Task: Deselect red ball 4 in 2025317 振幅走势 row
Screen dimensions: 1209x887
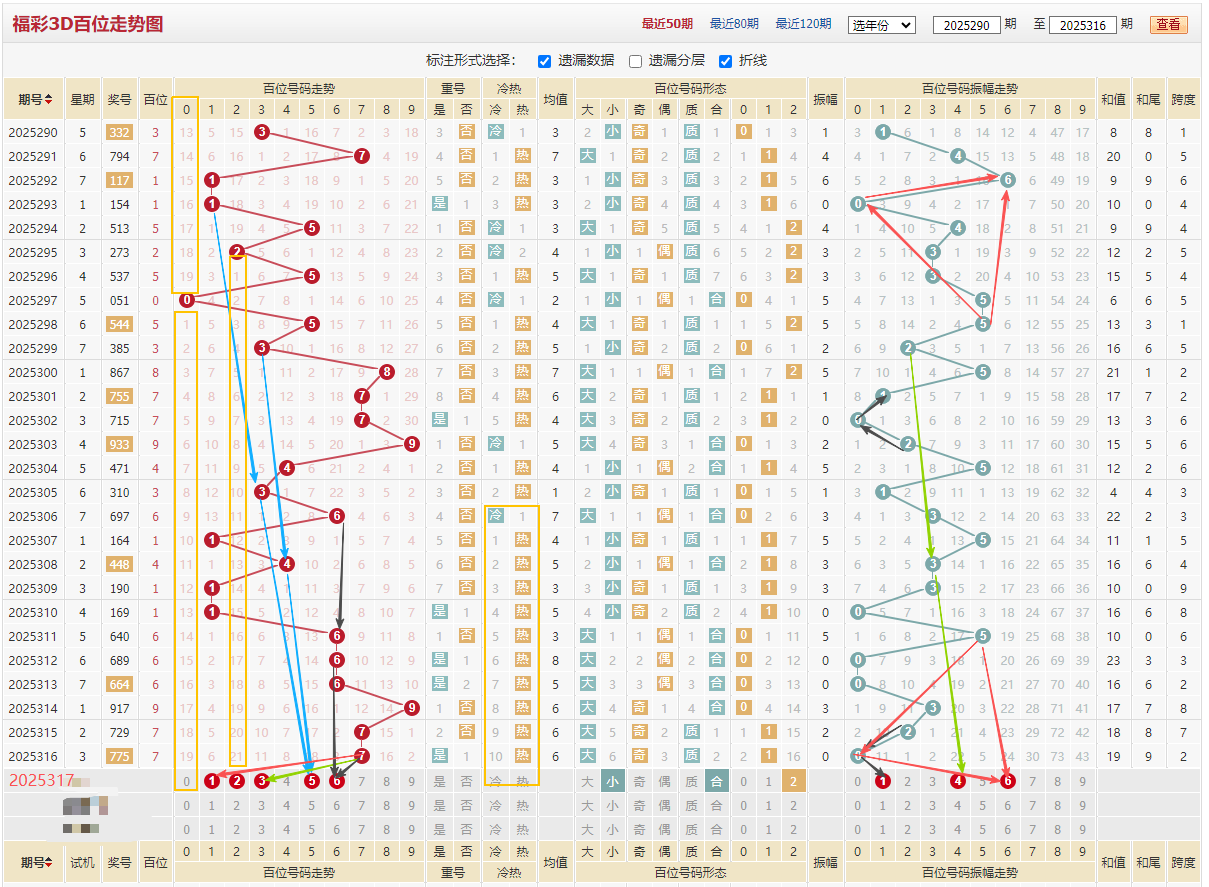Action: point(958,781)
